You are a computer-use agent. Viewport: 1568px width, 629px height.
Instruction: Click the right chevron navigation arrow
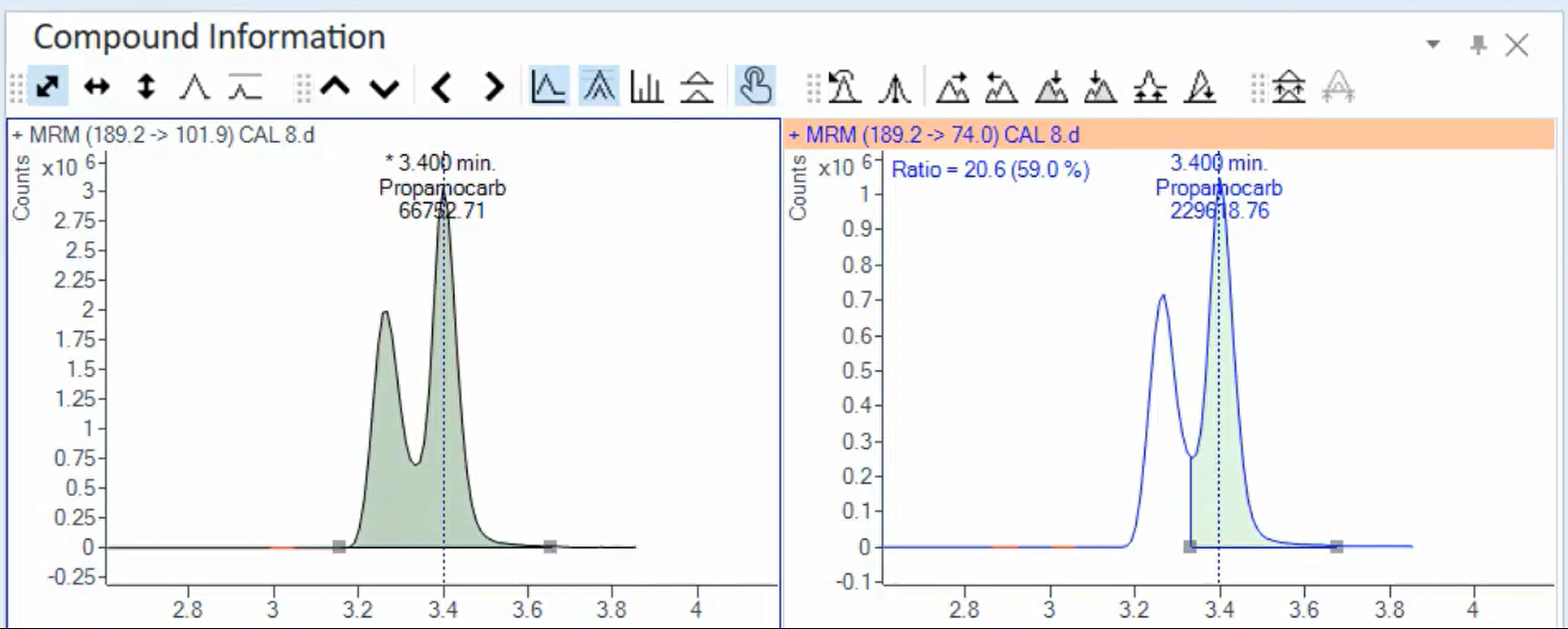[493, 86]
